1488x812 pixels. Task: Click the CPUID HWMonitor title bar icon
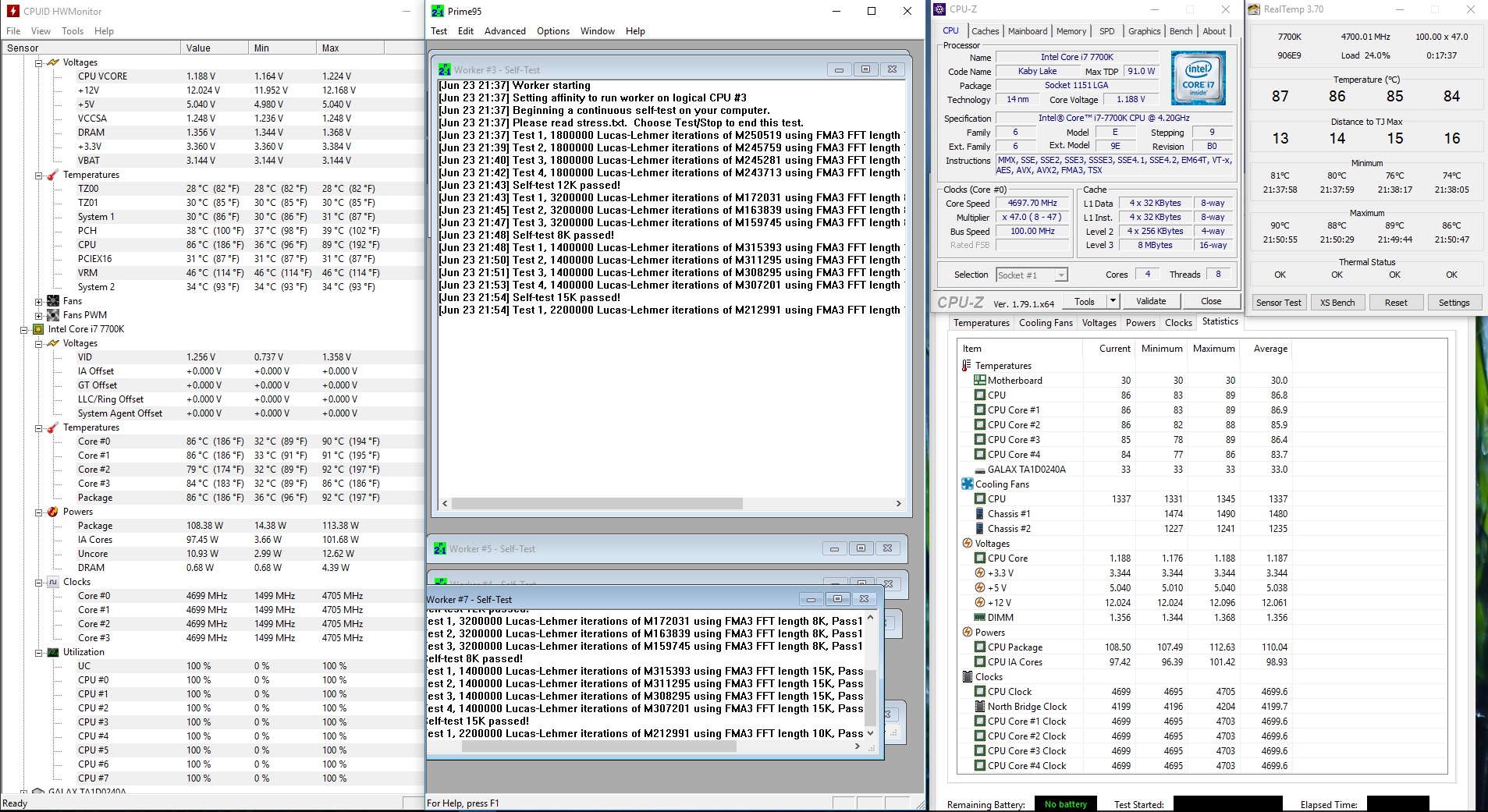[12, 11]
